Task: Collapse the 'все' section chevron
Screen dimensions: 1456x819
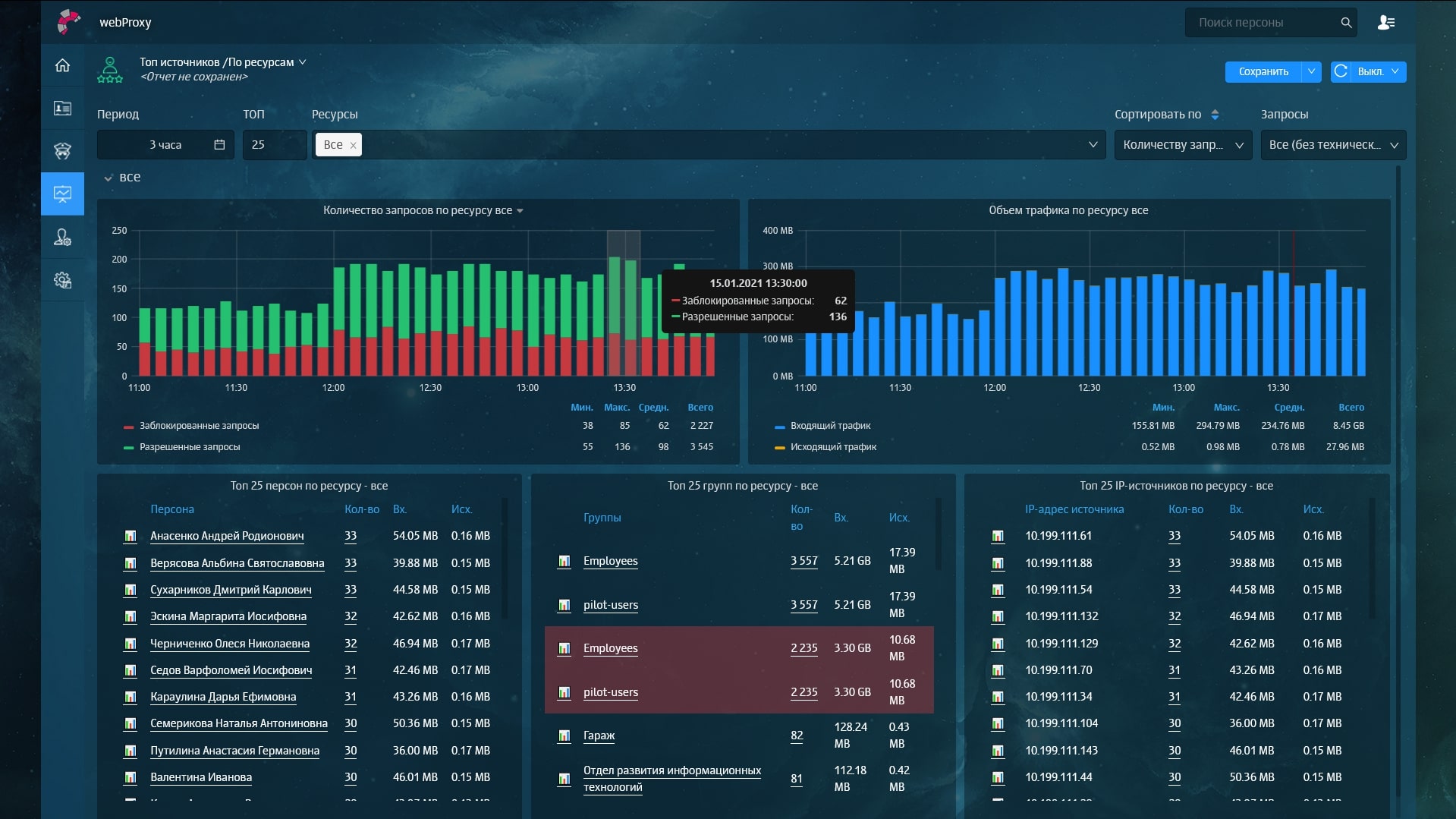Action: (108, 178)
